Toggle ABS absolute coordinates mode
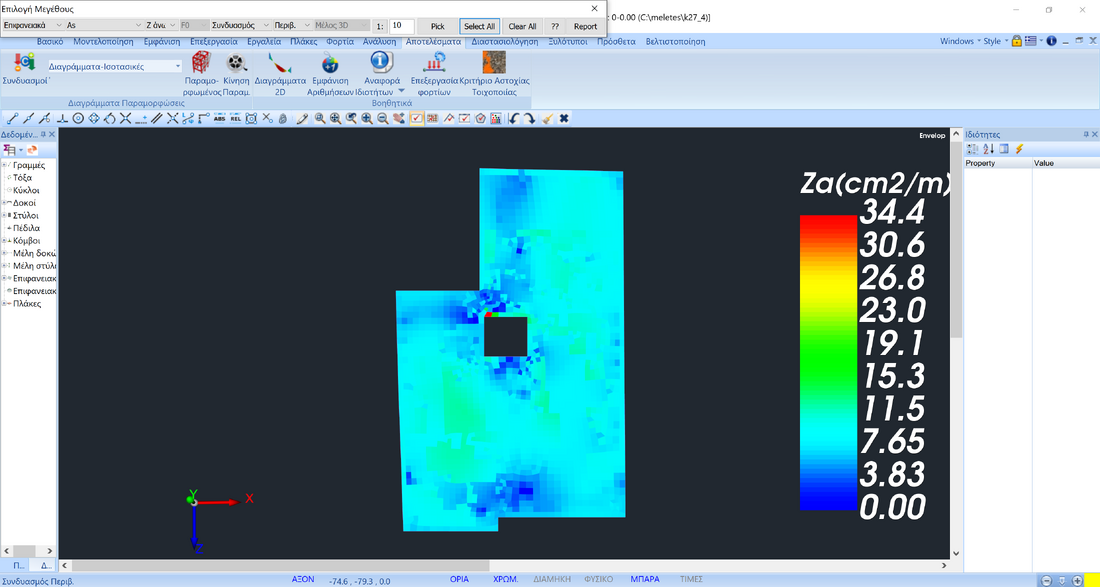This screenshot has width=1100, height=587. (220, 118)
